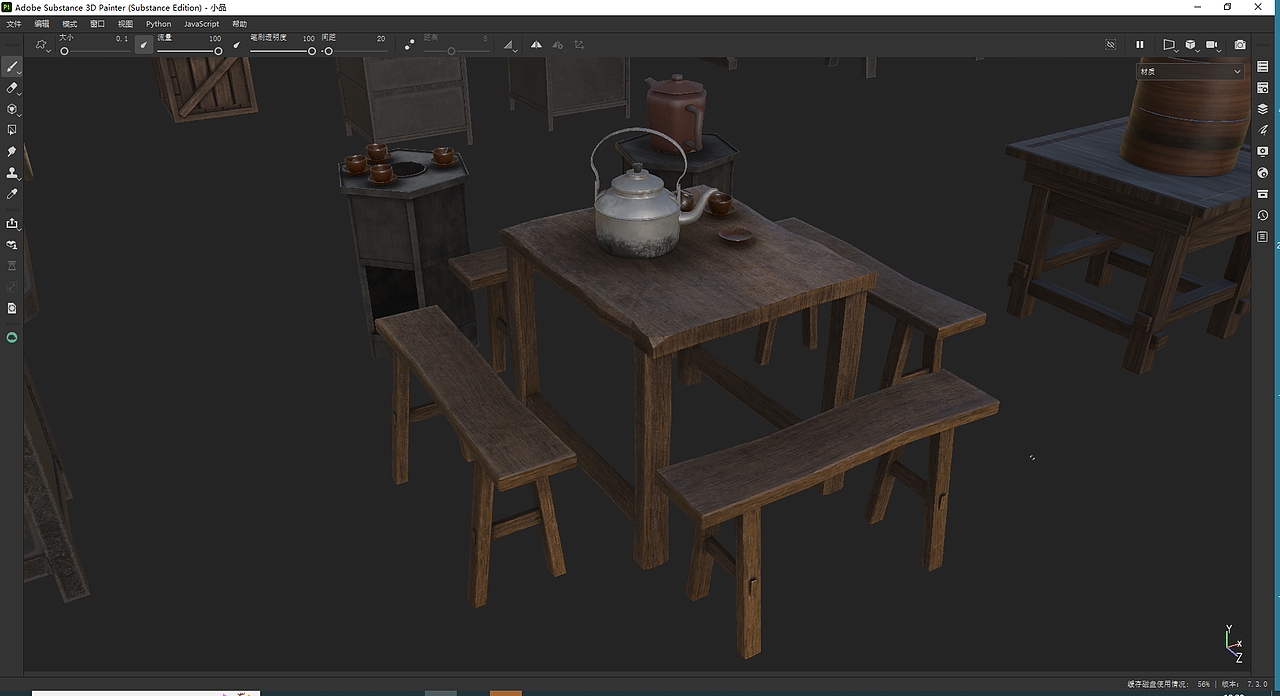Pause the viewport rendering
1280x696 pixels.
[1139, 45]
